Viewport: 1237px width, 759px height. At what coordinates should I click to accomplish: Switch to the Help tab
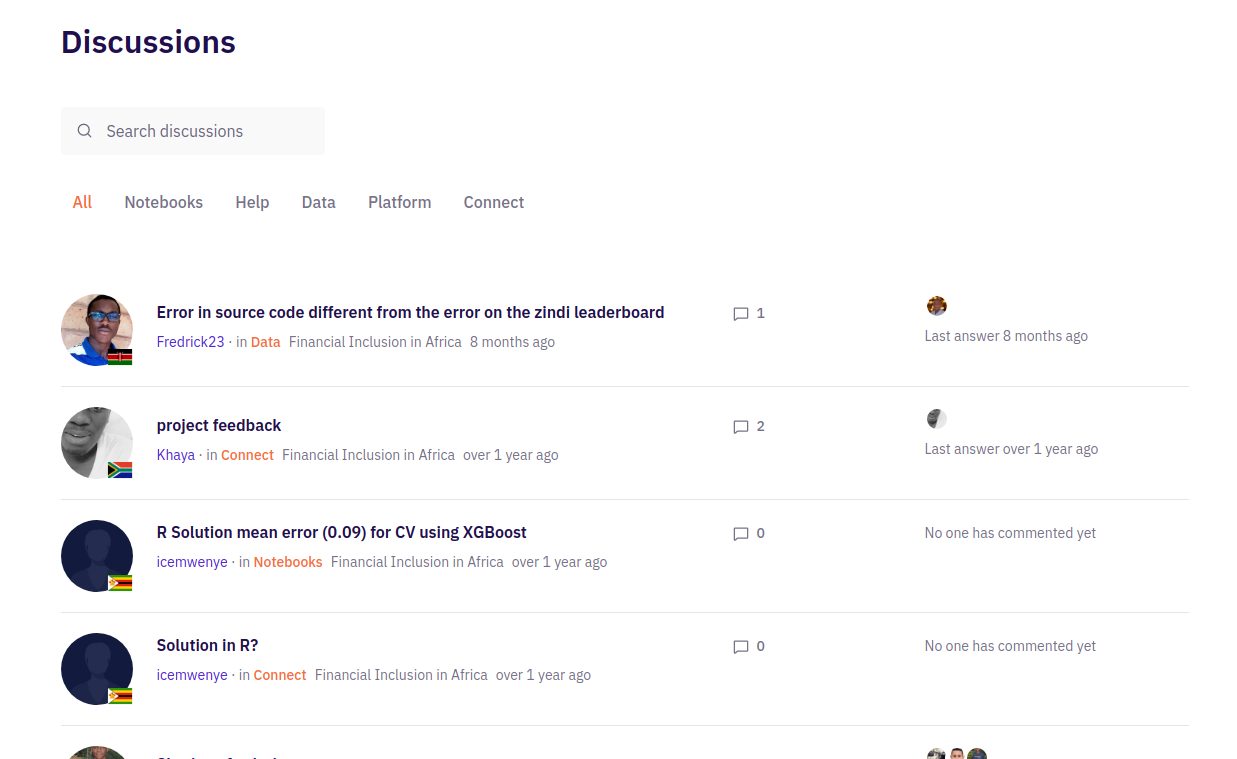tap(252, 202)
